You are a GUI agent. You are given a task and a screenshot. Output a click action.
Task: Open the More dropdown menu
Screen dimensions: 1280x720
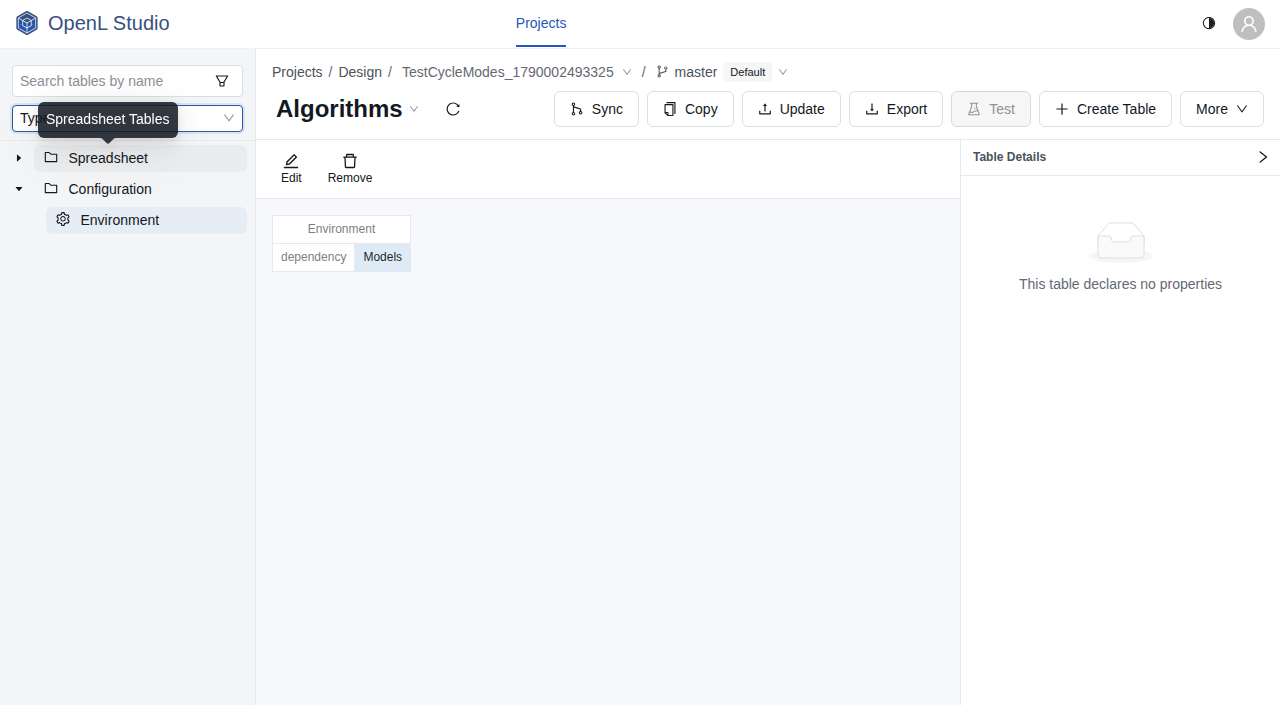pos(1222,109)
